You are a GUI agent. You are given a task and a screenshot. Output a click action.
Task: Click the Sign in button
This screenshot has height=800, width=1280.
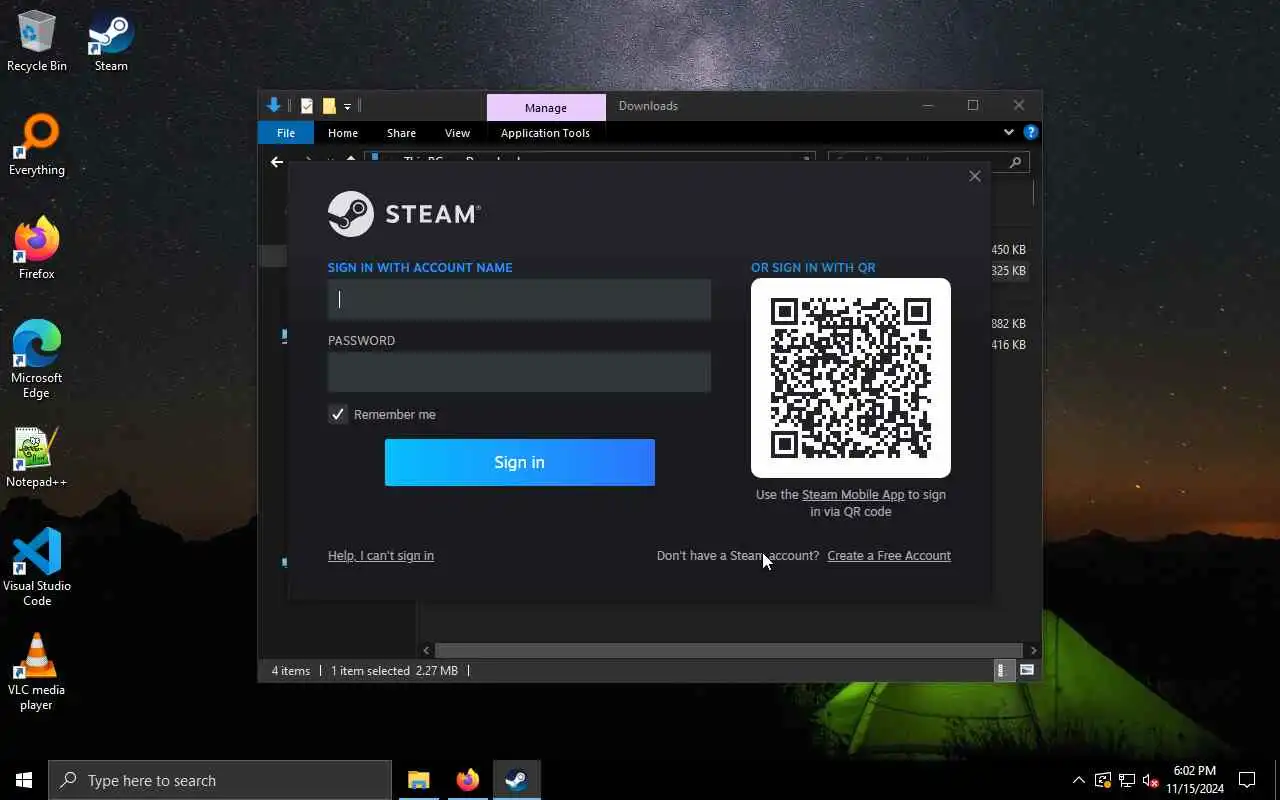520,462
